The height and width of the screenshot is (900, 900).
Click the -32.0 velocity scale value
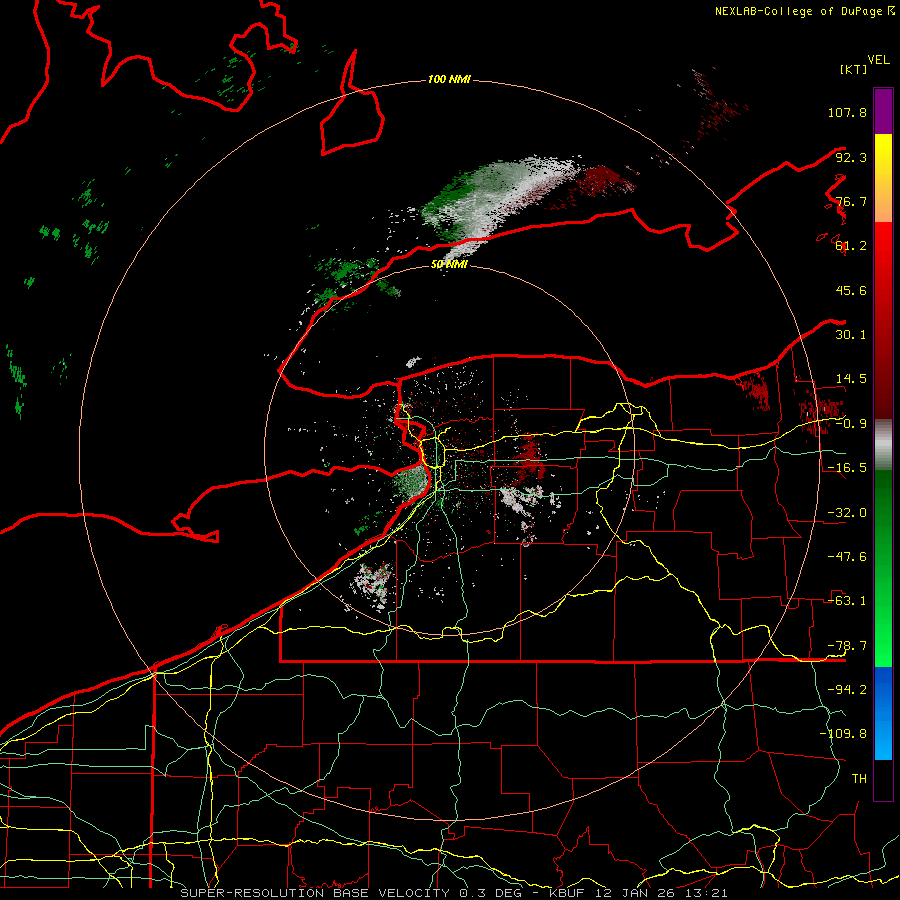click(x=847, y=513)
